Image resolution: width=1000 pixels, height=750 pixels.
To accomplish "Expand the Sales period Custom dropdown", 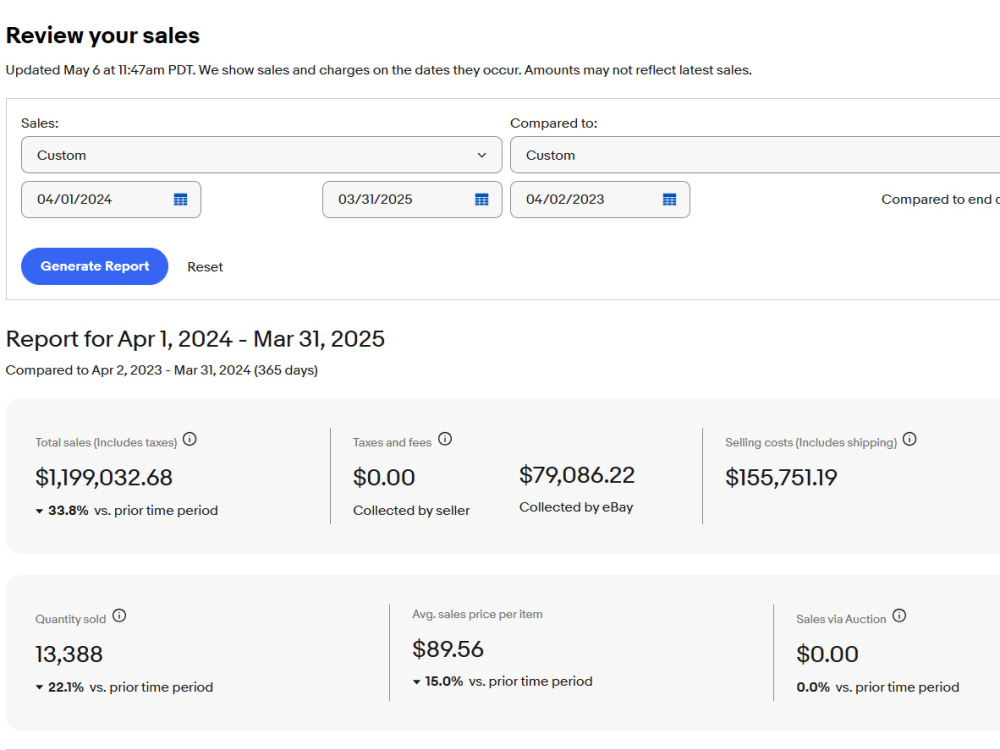I will coord(261,155).
